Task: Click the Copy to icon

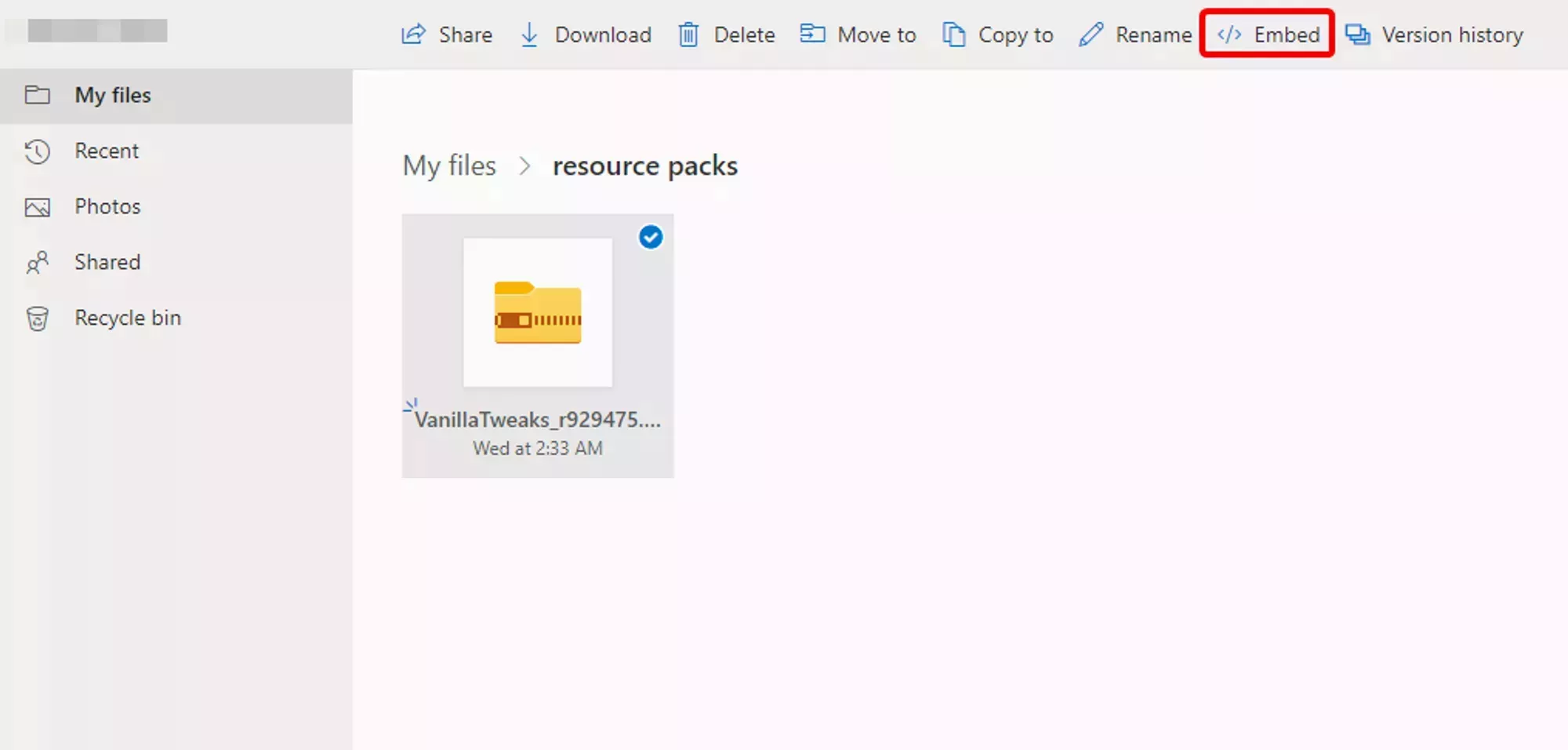Action: click(955, 34)
